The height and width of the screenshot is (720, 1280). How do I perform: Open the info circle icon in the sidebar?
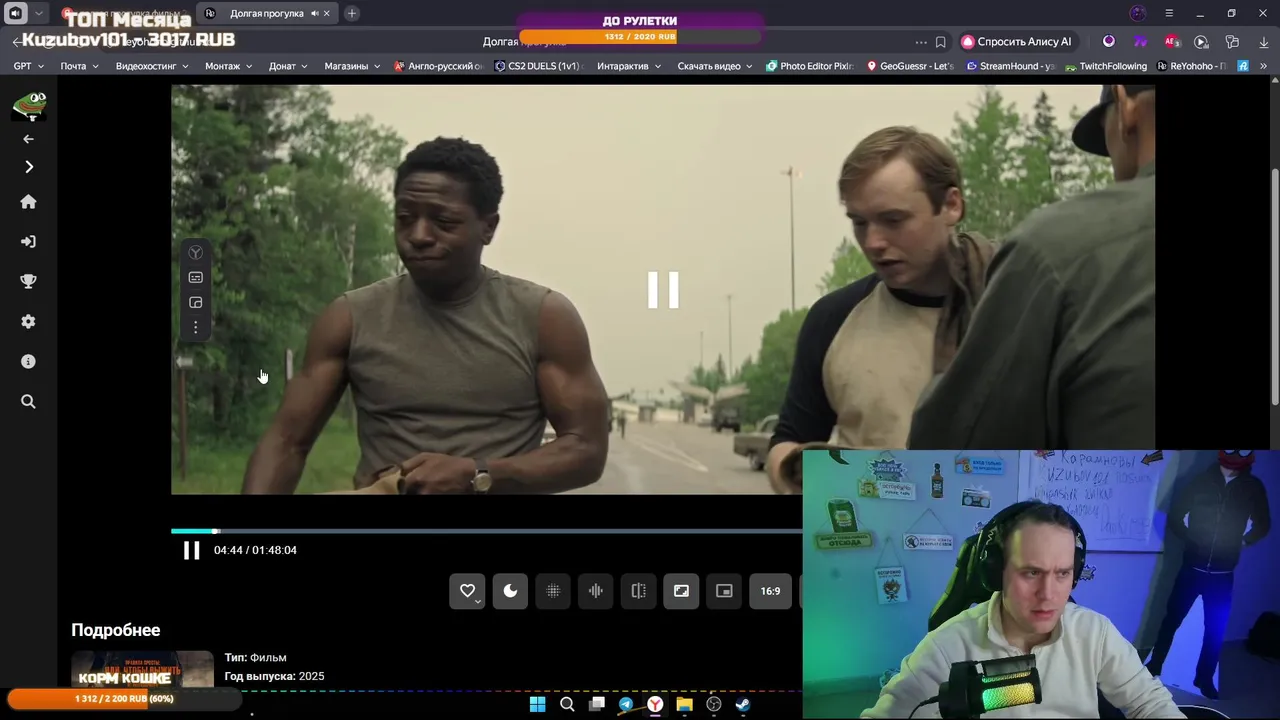tap(28, 362)
